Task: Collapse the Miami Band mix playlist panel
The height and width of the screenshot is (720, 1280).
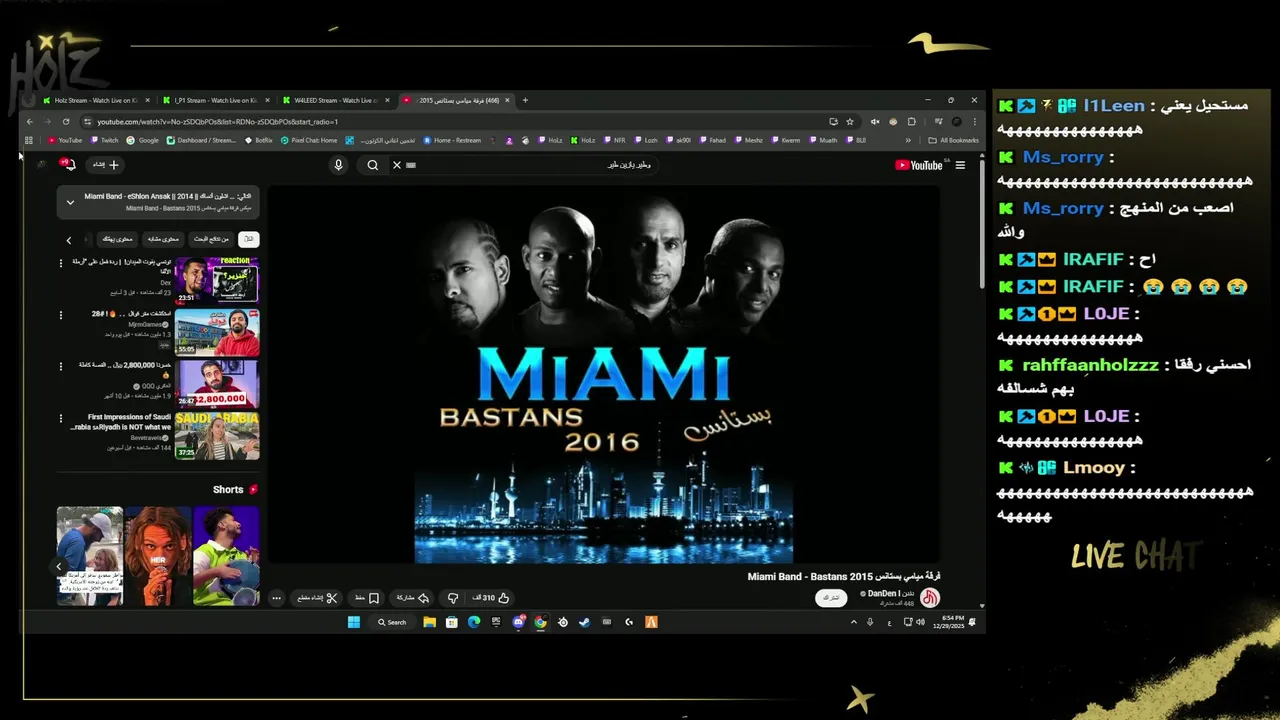Action: (70, 202)
